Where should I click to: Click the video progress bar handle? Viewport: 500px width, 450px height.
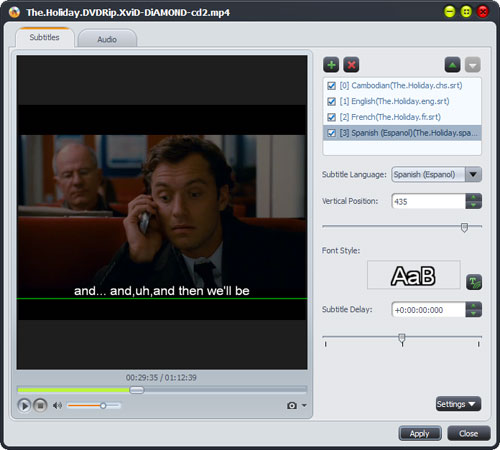(x=136, y=390)
